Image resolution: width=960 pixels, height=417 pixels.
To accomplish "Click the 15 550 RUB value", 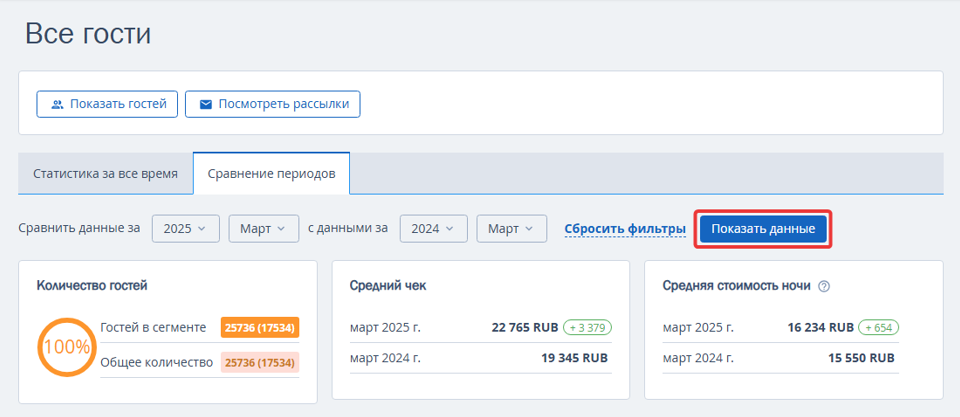I will (861, 358).
